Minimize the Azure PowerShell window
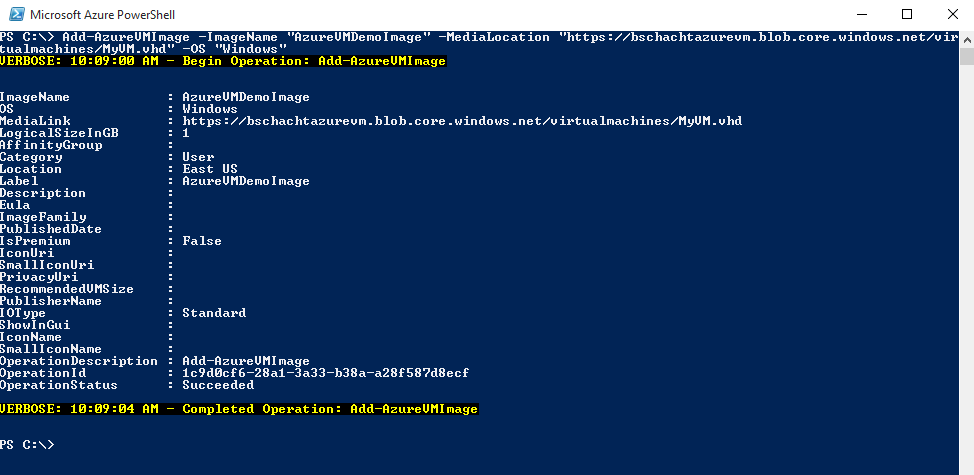The image size is (974, 475). click(859, 14)
